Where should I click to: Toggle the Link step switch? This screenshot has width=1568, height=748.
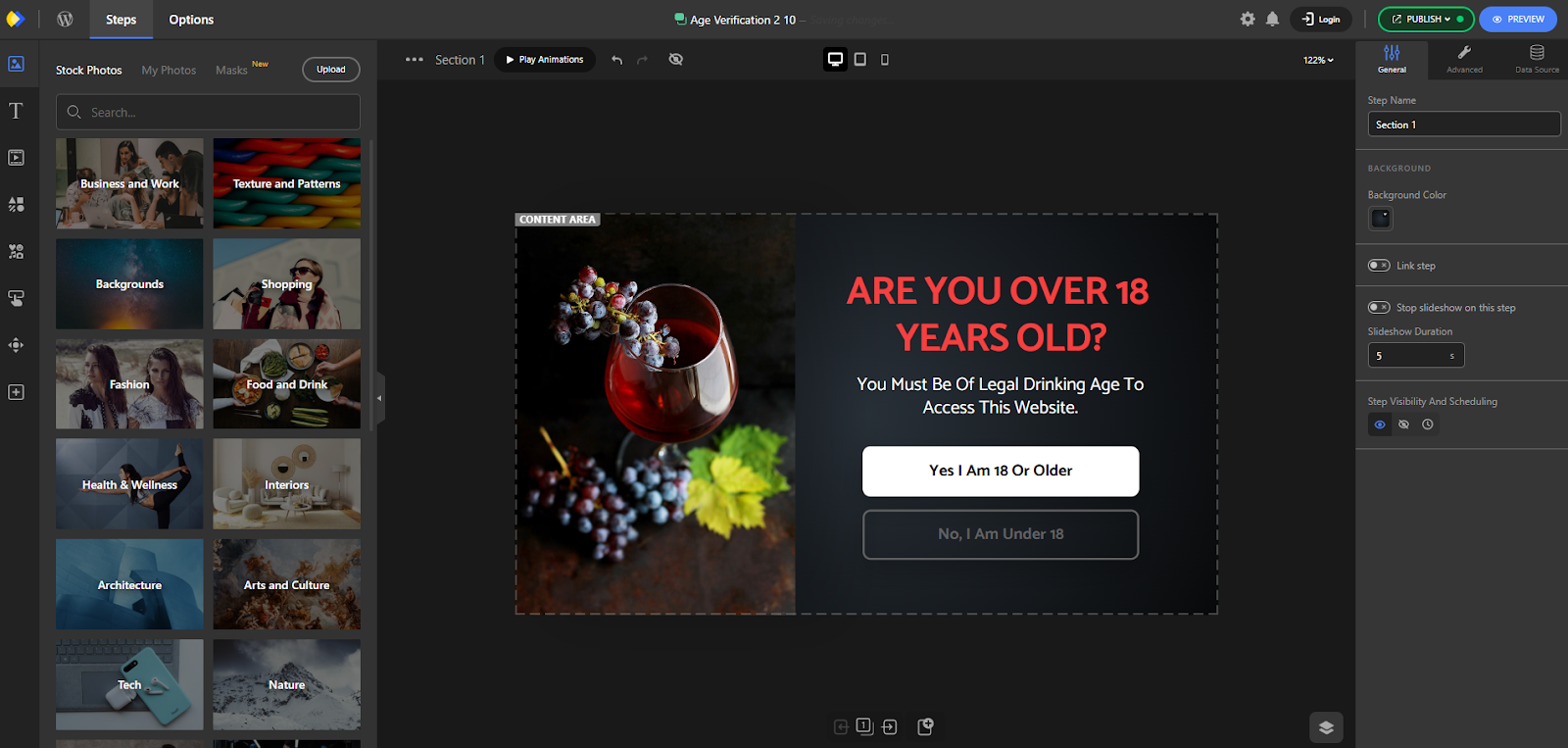(x=1379, y=266)
